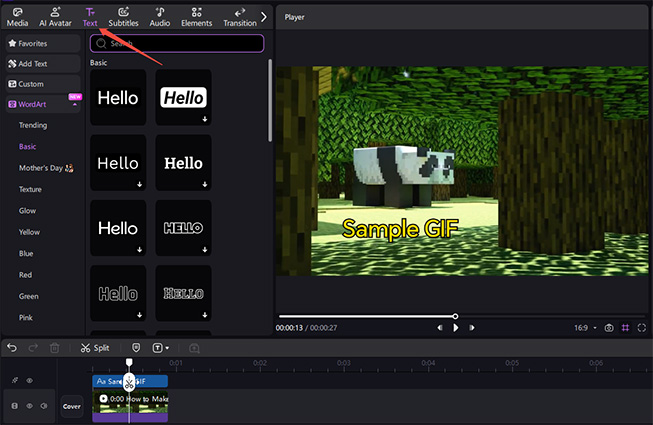
Task: Select Red category
Action: click(x=25, y=275)
